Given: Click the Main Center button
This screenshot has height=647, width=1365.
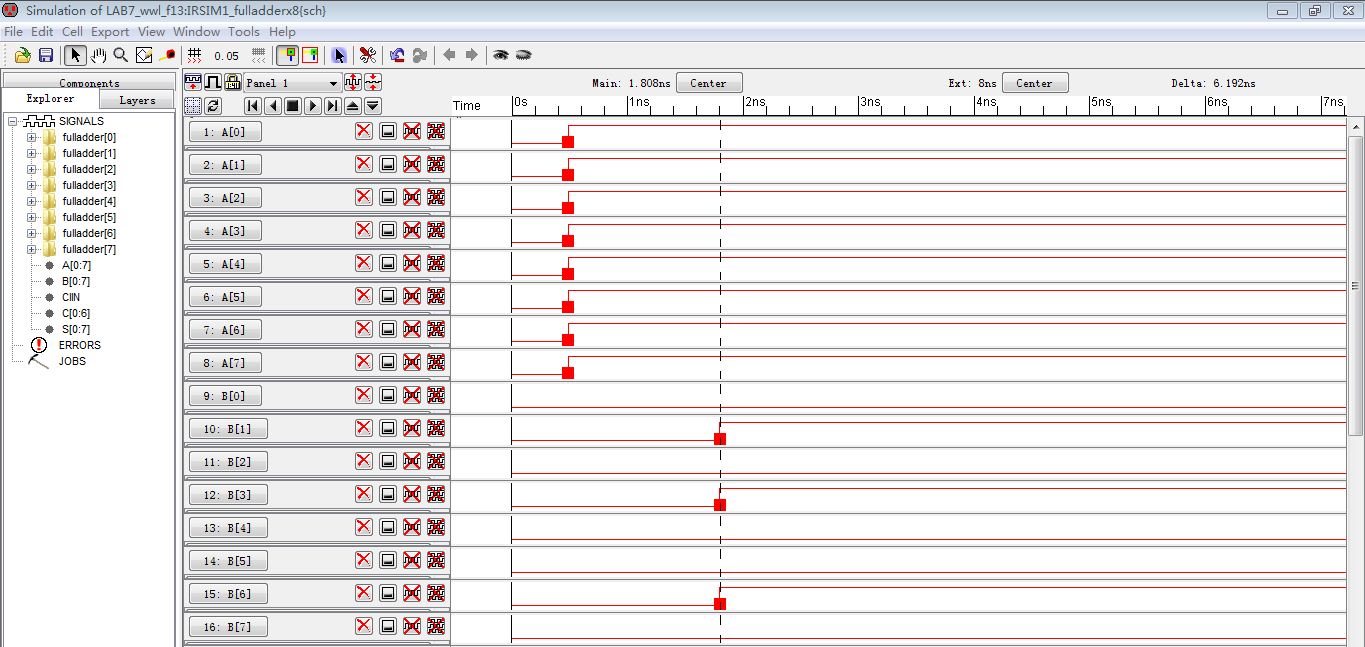Looking at the screenshot, I should click(708, 83).
